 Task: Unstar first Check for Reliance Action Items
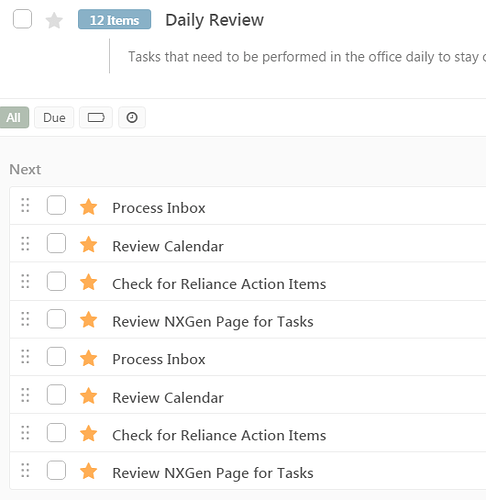pyautogui.click(x=88, y=282)
